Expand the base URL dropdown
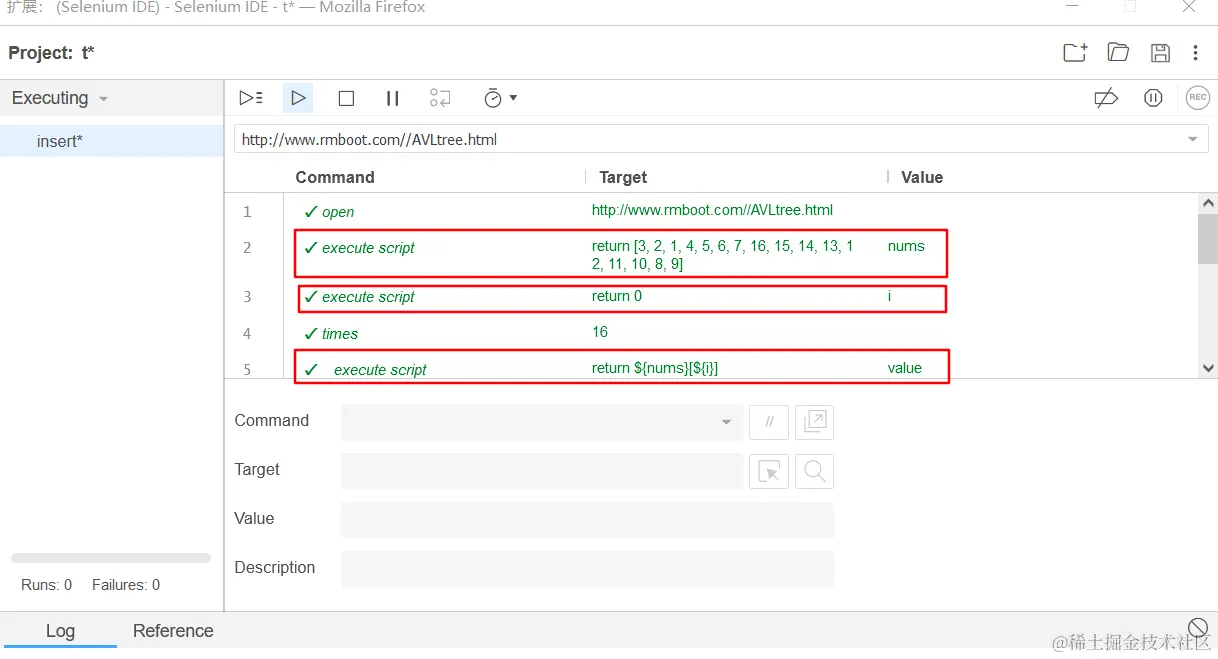1218x659 pixels. 1192,140
